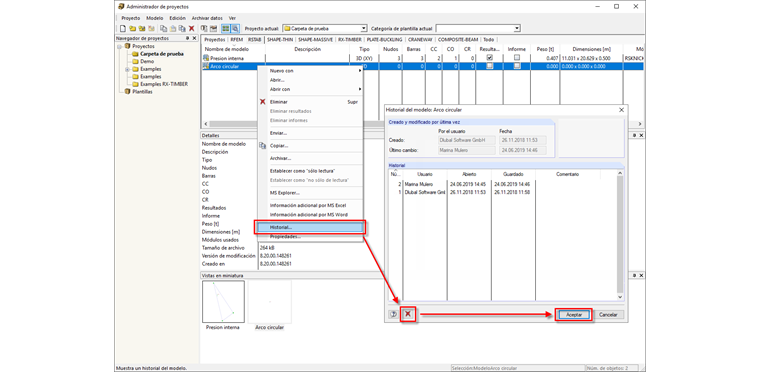Click scroll-down arrow in Historial list
Image resolution: width=760 pixels, height=372 pixels.
[x=620, y=297]
